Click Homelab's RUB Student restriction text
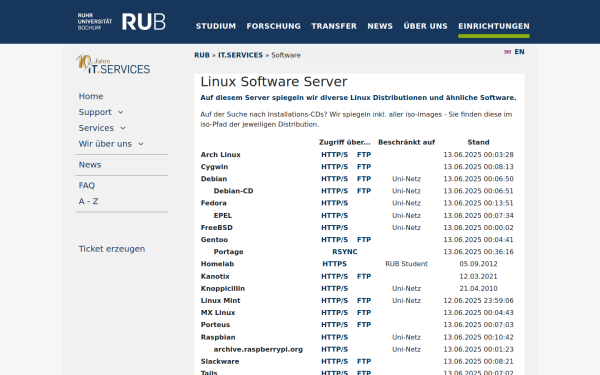 click(406, 264)
